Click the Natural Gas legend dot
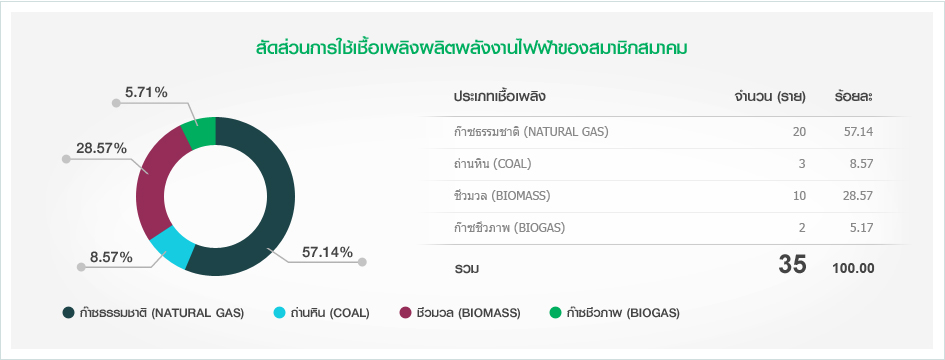 pyautogui.click(x=69, y=312)
